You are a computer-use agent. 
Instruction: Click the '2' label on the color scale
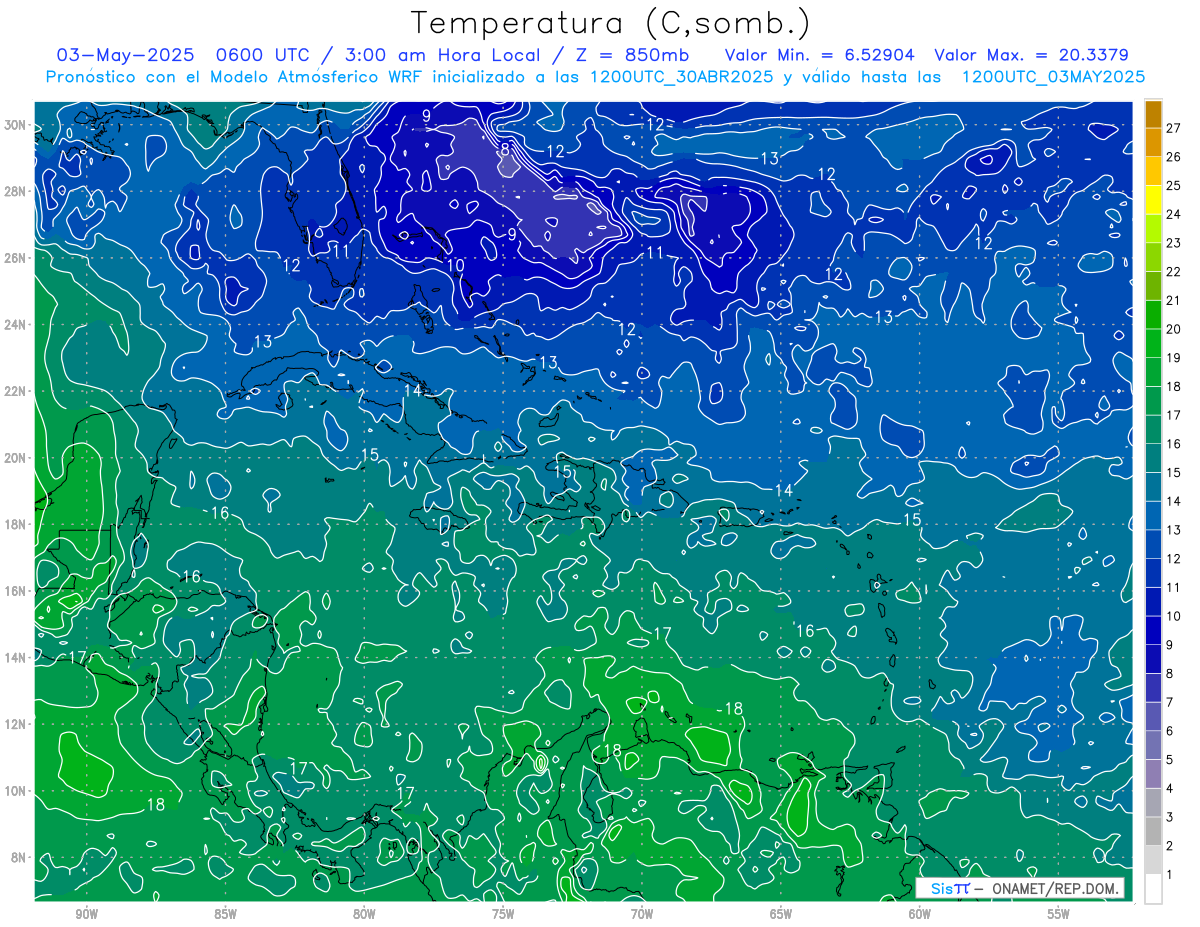[1171, 846]
